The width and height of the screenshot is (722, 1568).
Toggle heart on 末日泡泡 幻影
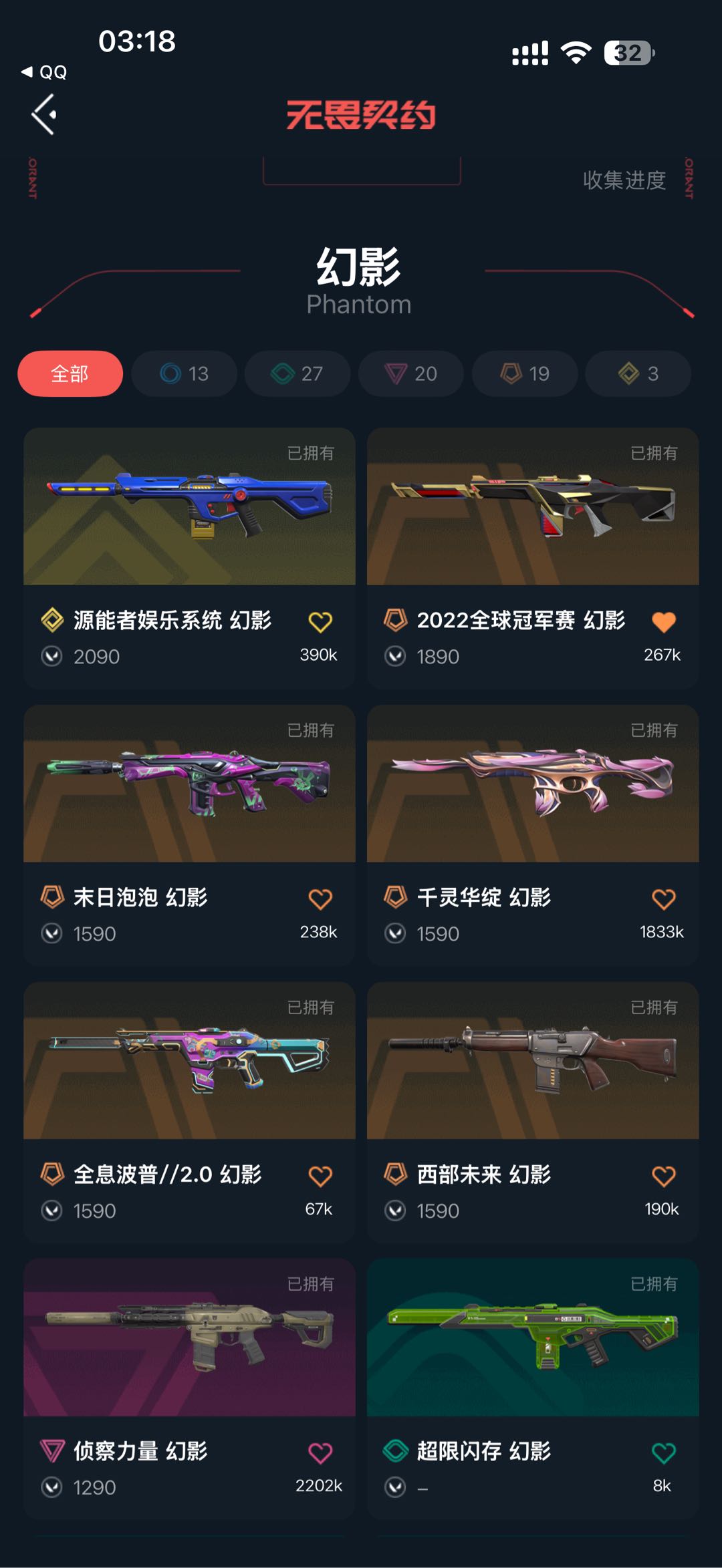coord(320,899)
